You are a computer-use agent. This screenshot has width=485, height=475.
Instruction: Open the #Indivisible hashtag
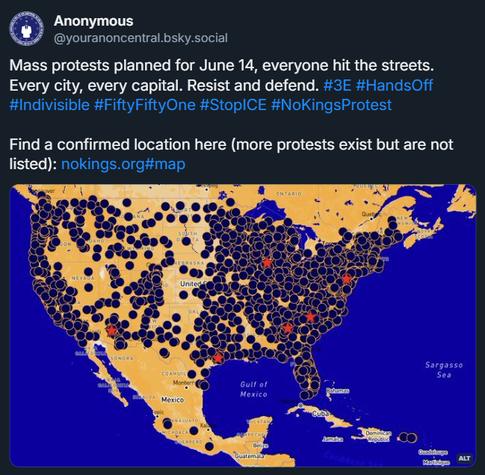(x=49, y=105)
